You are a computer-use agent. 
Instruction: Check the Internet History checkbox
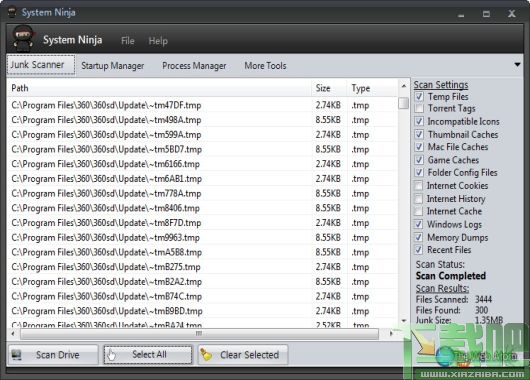tap(418, 198)
